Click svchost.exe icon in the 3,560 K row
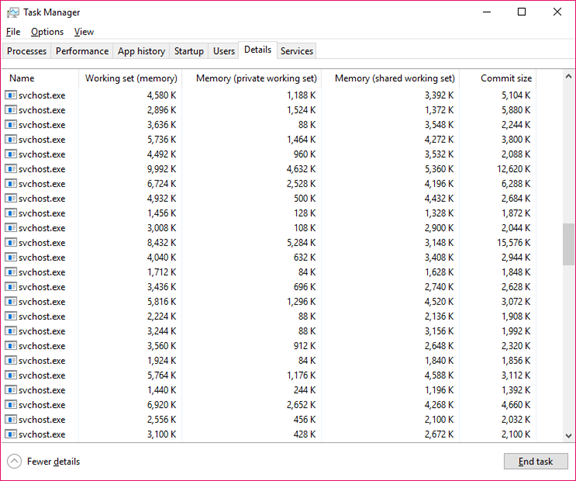Image resolution: width=576 pixels, height=481 pixels. (11, 346)
